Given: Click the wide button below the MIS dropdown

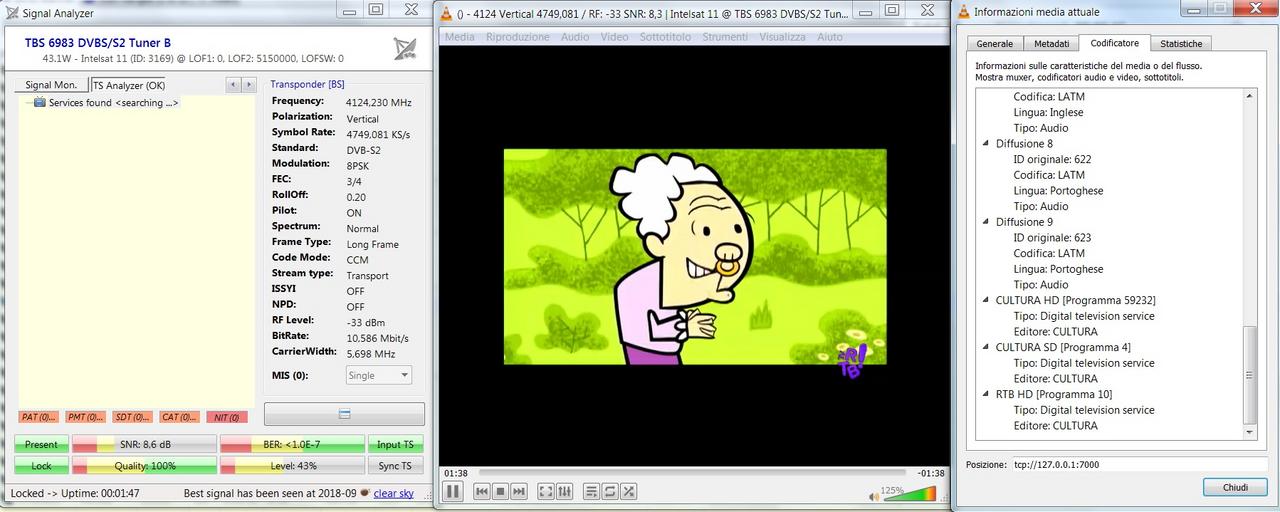Looking at the screenshot, I should coord(344,414).
